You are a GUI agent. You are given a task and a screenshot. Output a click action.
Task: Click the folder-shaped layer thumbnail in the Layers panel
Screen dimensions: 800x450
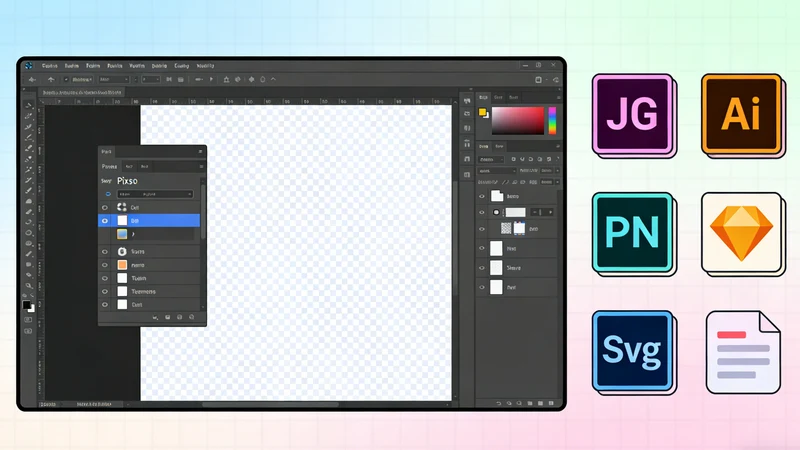(497, 196)
